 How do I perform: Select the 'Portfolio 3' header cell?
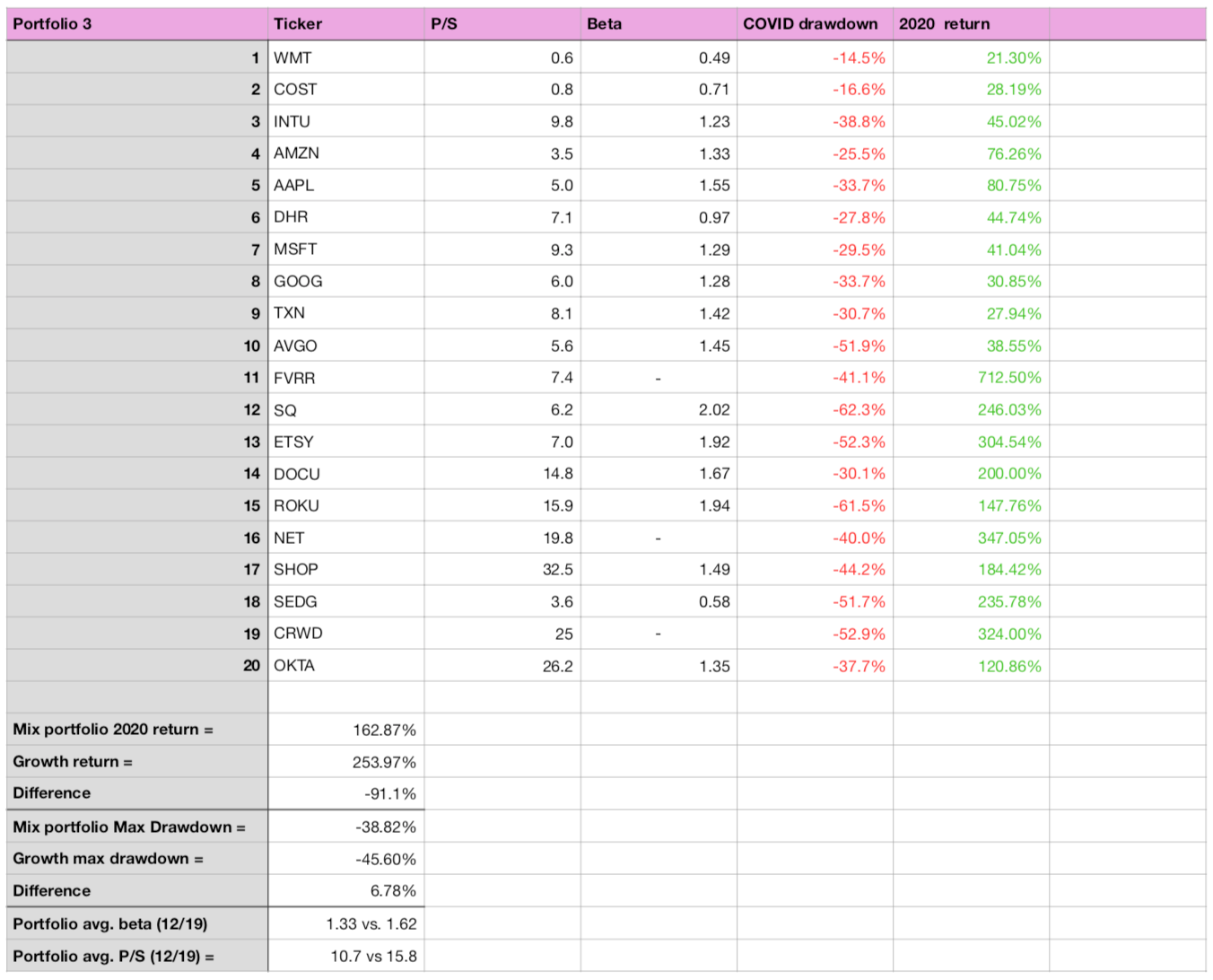[x=137, y=24]
